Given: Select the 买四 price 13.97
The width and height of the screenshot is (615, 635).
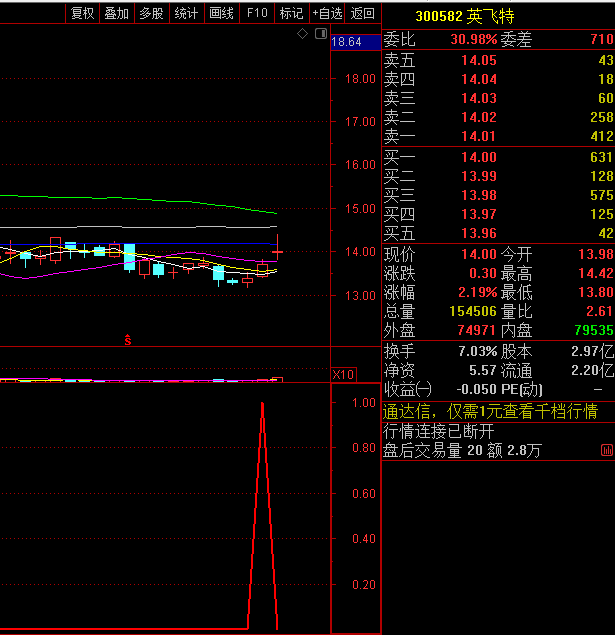Looking at the screenshot, I should coord(479,214).
